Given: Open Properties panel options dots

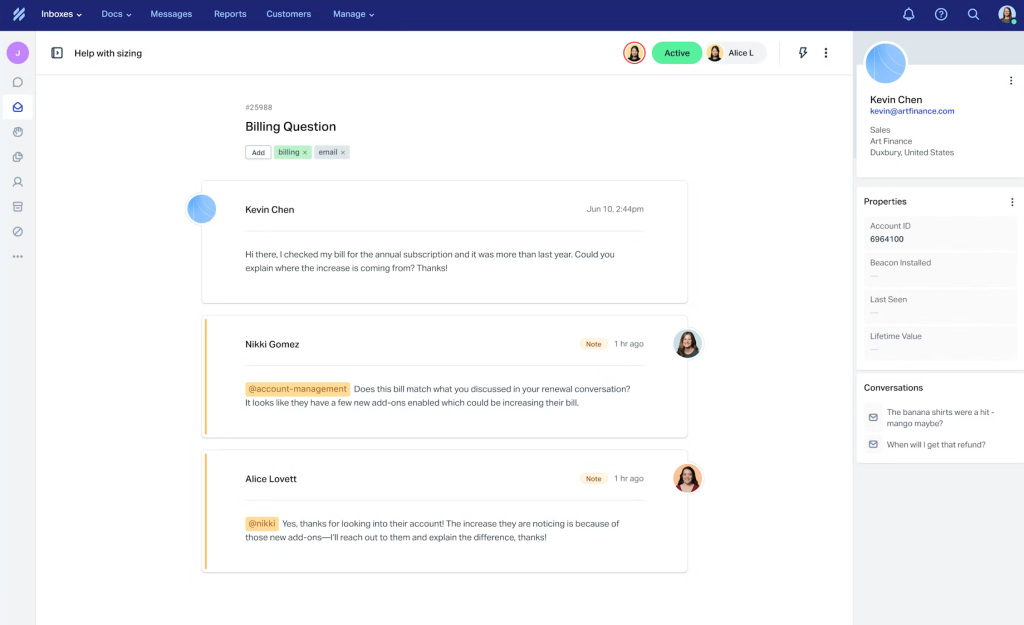Looking at the screenshot, I should pyautogui.click(x=1012, y=202).
